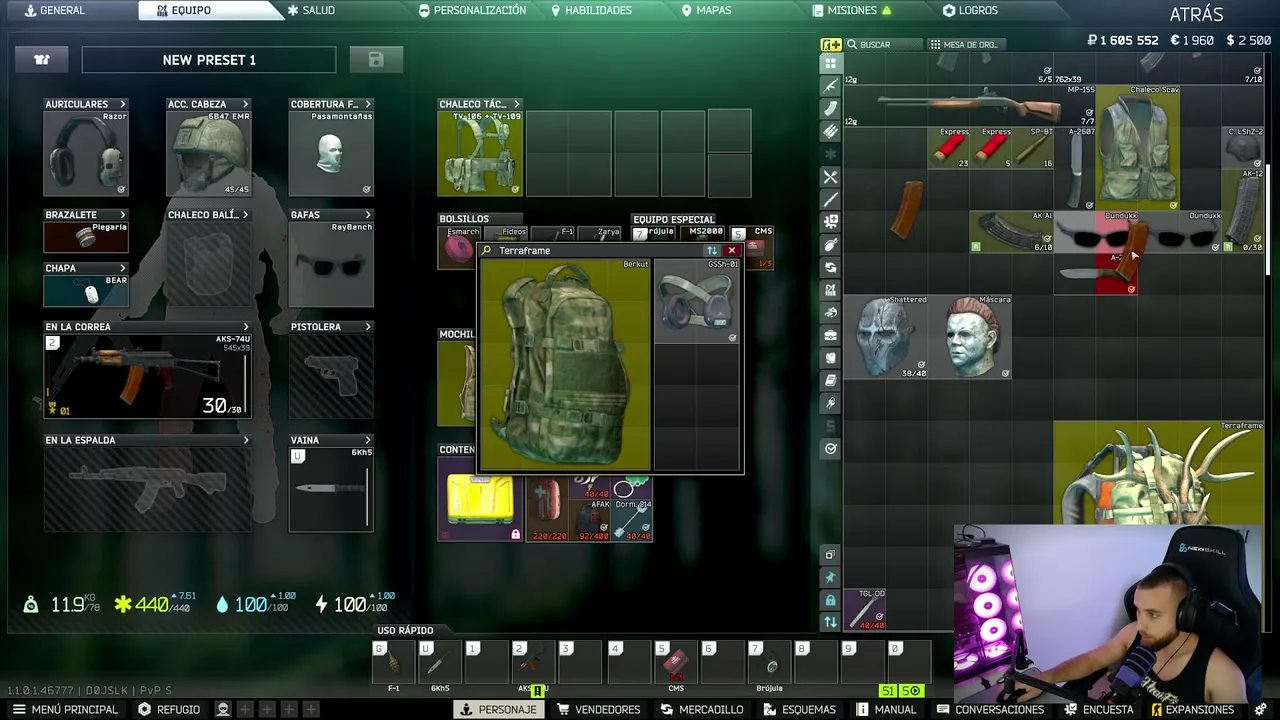
Task: Expand the Brazalete slot arrow
Action: coord(123,215)
